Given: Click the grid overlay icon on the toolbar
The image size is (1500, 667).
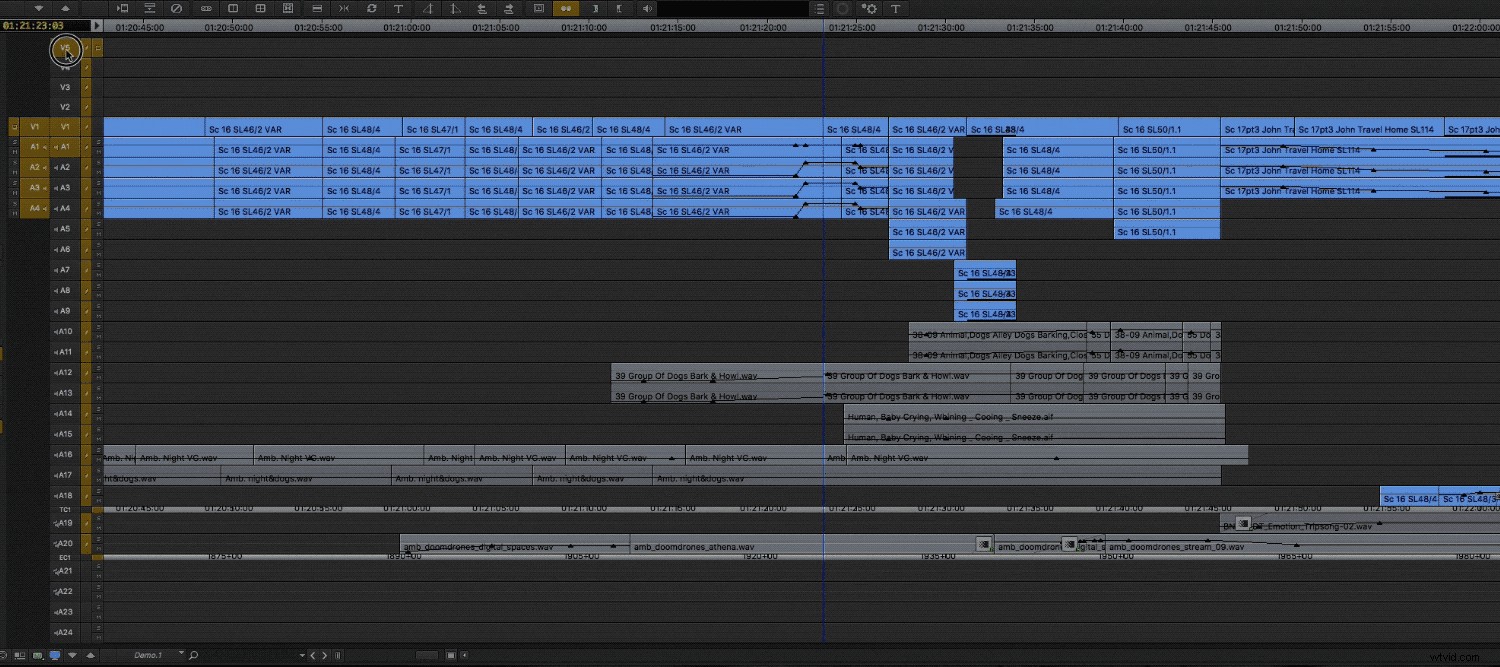Looking at the screenshot, I should [260, 8].
